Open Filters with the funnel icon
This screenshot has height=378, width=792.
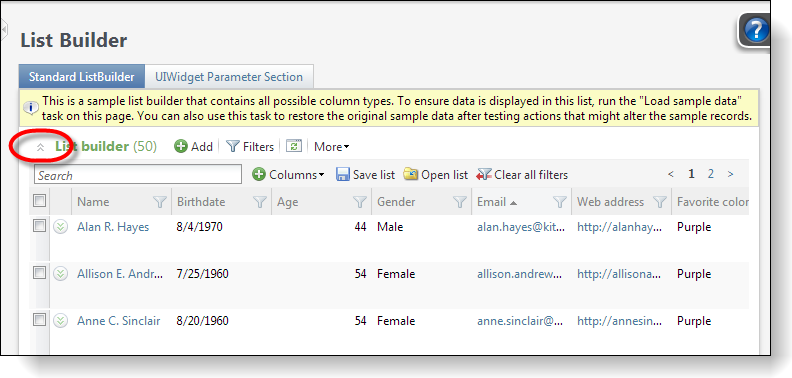(232, 147)
